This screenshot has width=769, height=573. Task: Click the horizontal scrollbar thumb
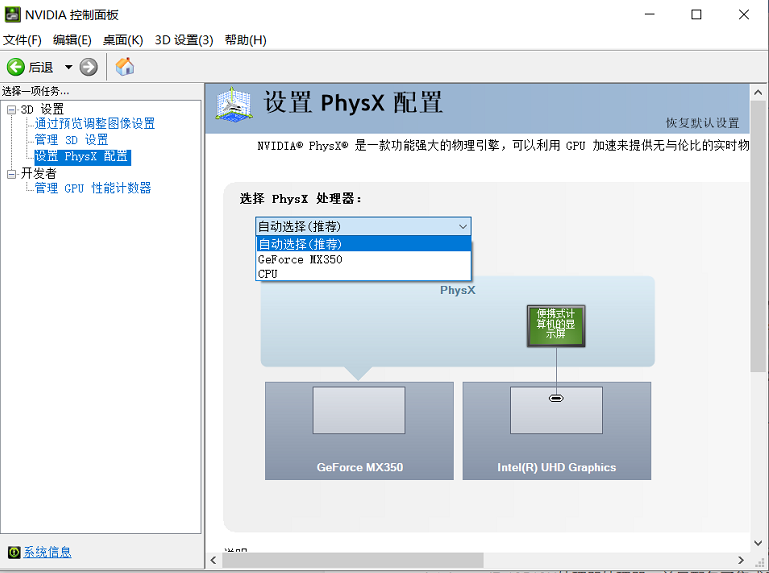(x=352, y=560)
